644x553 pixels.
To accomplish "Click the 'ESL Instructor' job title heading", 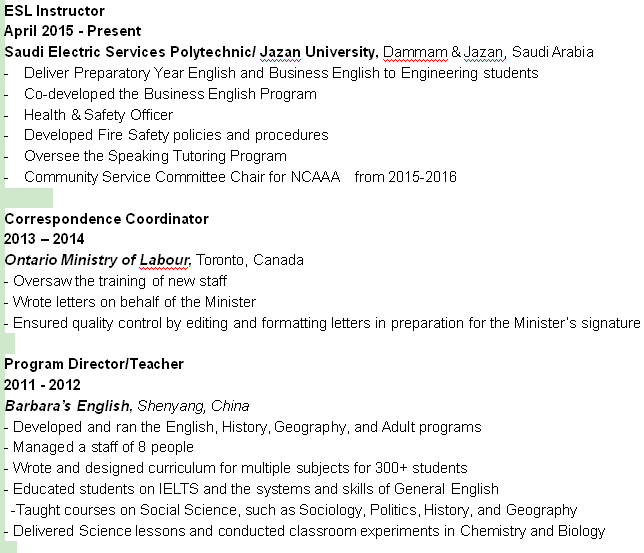I will [x=54, y=11].
